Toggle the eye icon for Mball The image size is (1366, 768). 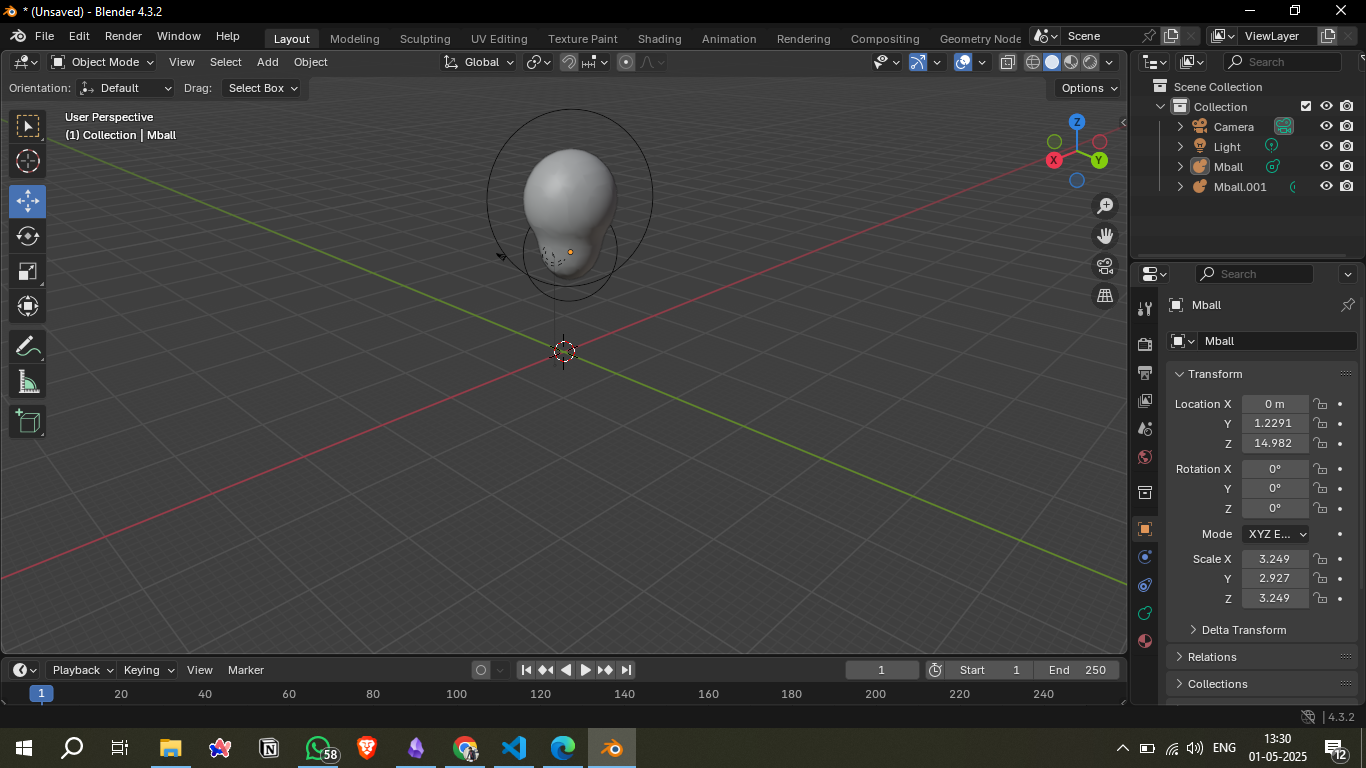pos(1326,167)
